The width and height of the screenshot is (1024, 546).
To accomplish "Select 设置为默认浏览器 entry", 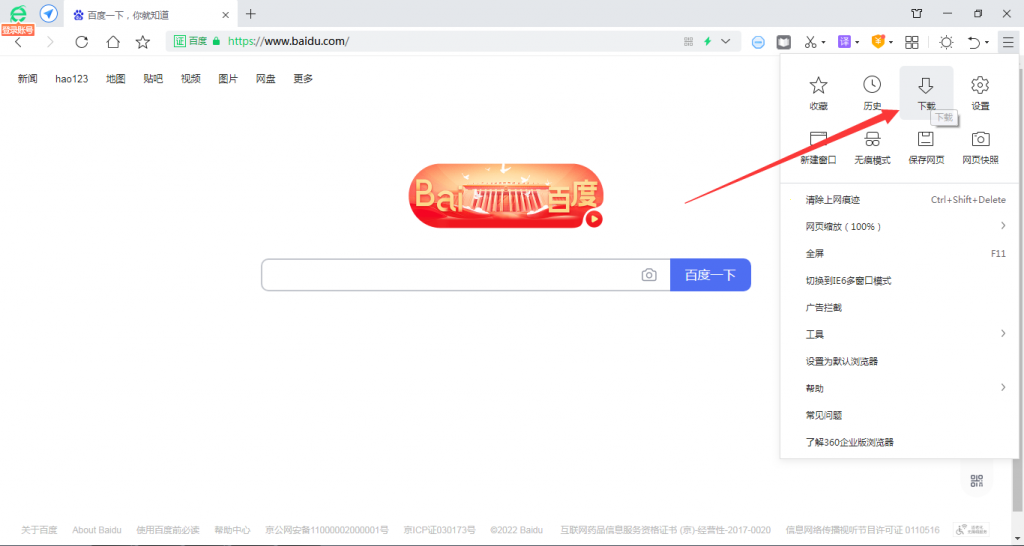I will pos(899,361).
